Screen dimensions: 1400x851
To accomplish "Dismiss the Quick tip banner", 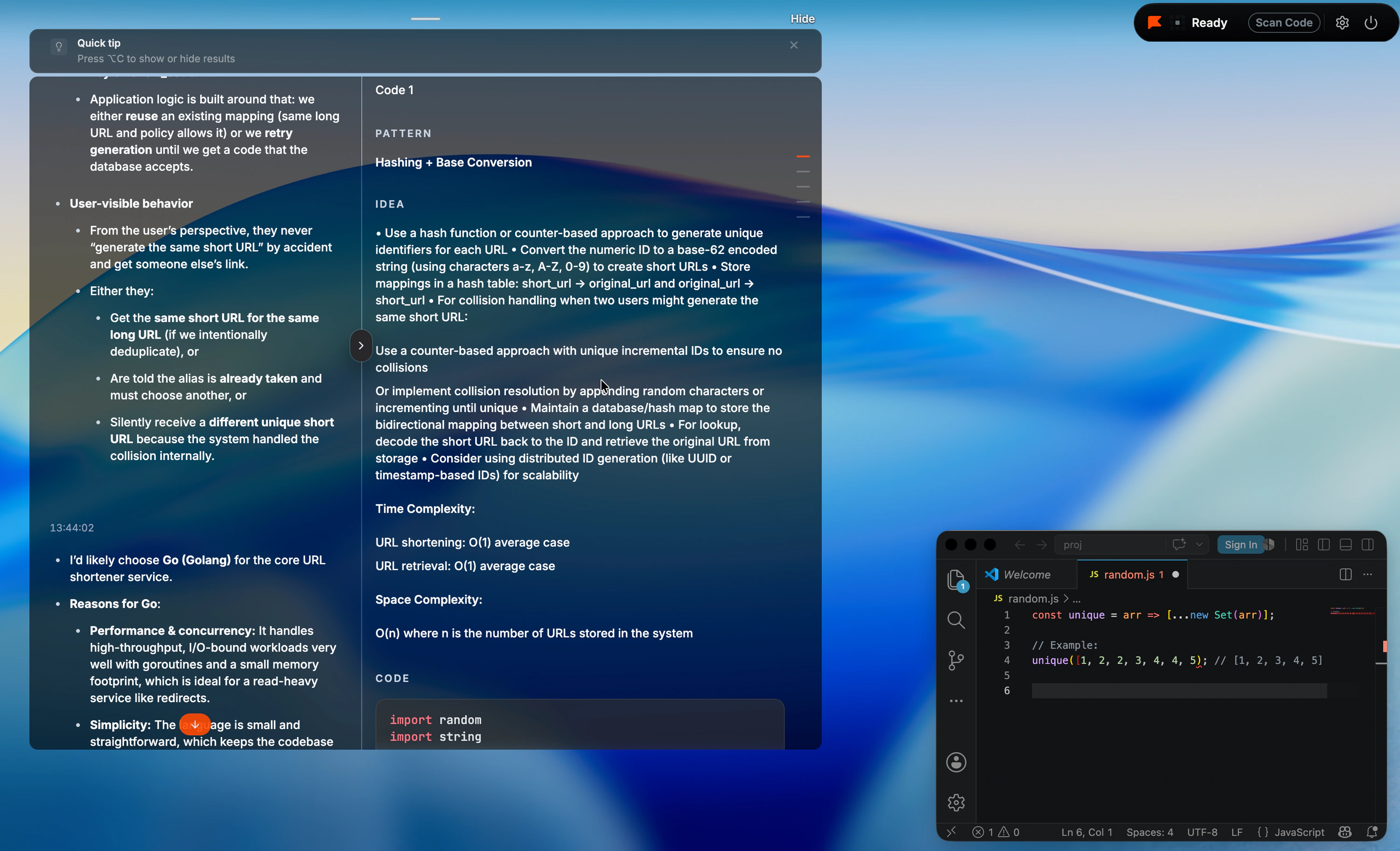I will tap(794, 45).
